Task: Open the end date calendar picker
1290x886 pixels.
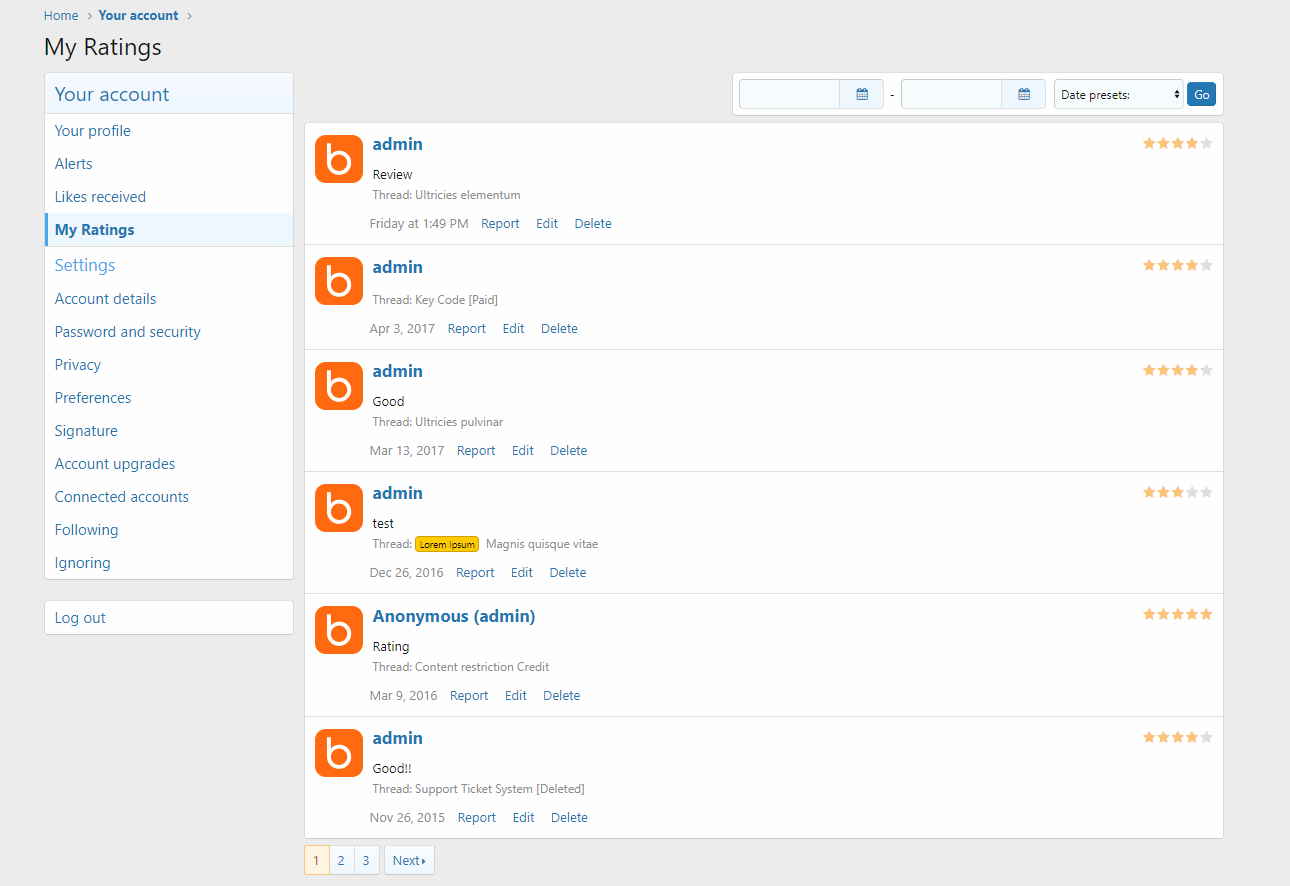Action: click(1024, 94)
